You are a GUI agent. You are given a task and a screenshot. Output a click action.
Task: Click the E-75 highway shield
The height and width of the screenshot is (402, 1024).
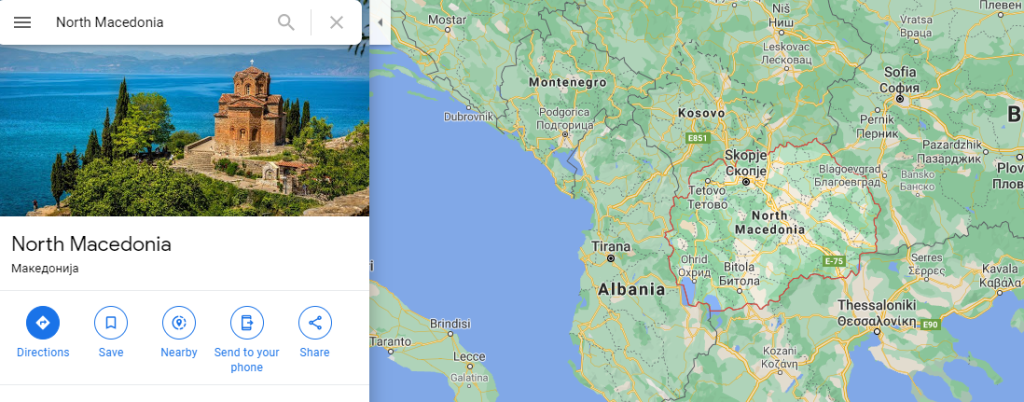834,261
